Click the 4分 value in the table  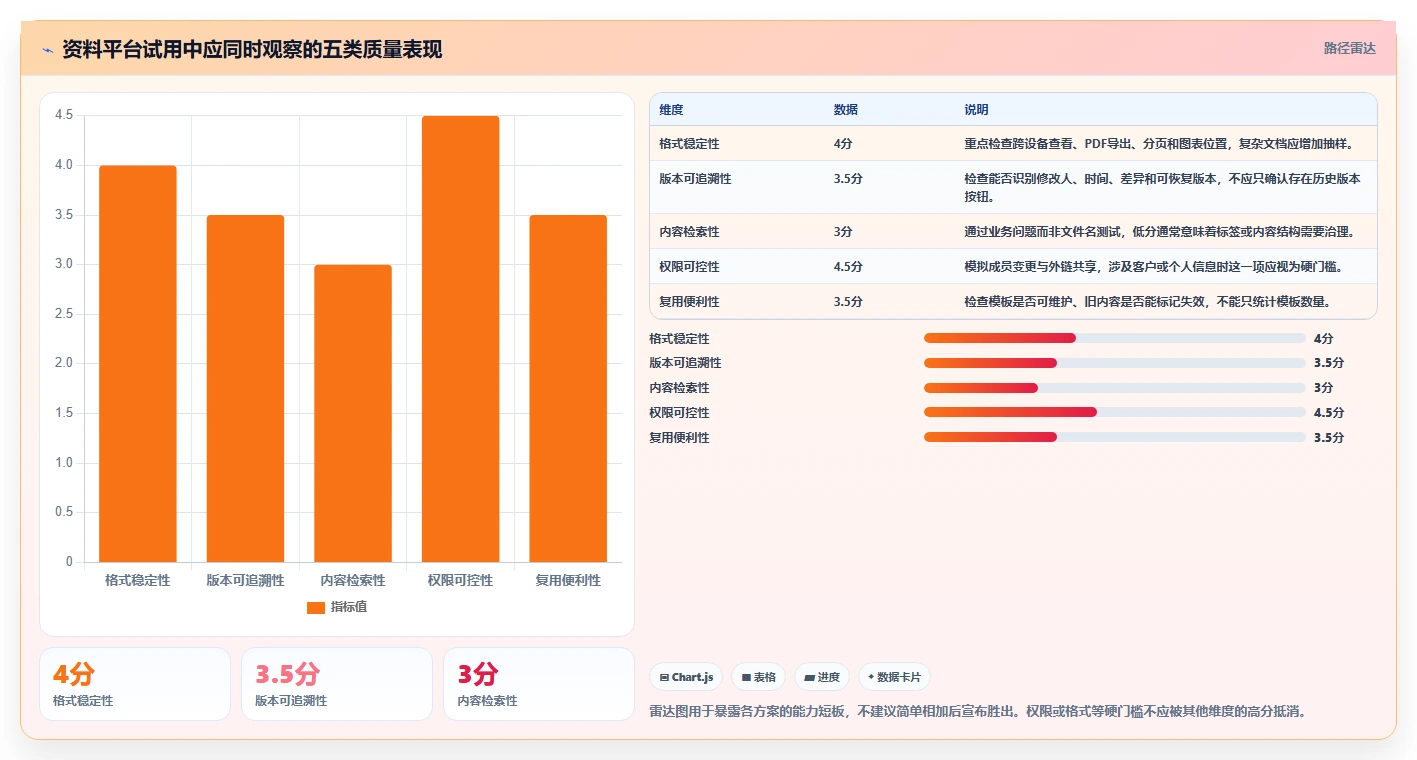[x=843, y=144]
